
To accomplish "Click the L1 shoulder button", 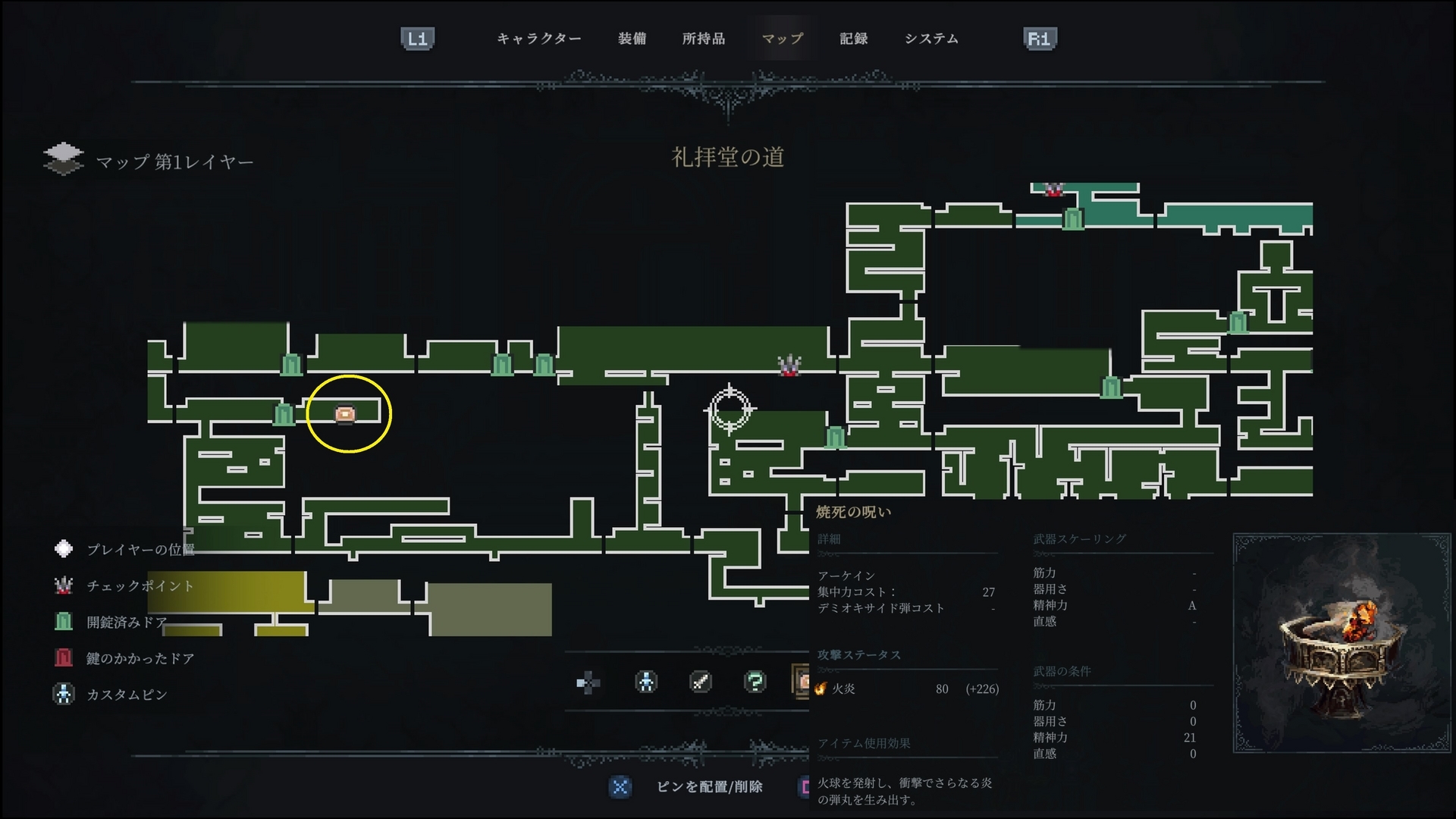I will click(x=417, y=39).
